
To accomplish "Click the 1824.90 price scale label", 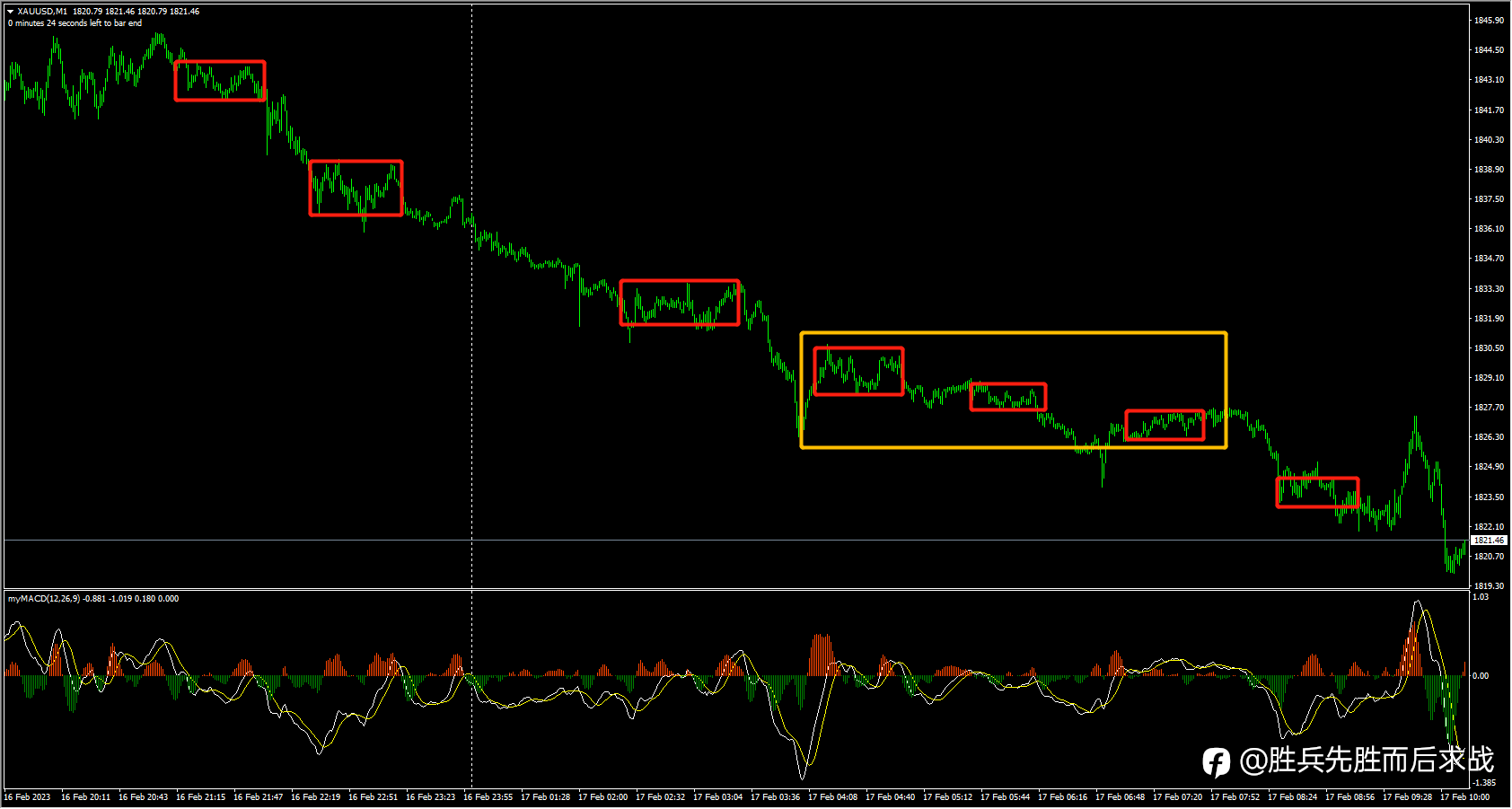I will [1489, 467].
